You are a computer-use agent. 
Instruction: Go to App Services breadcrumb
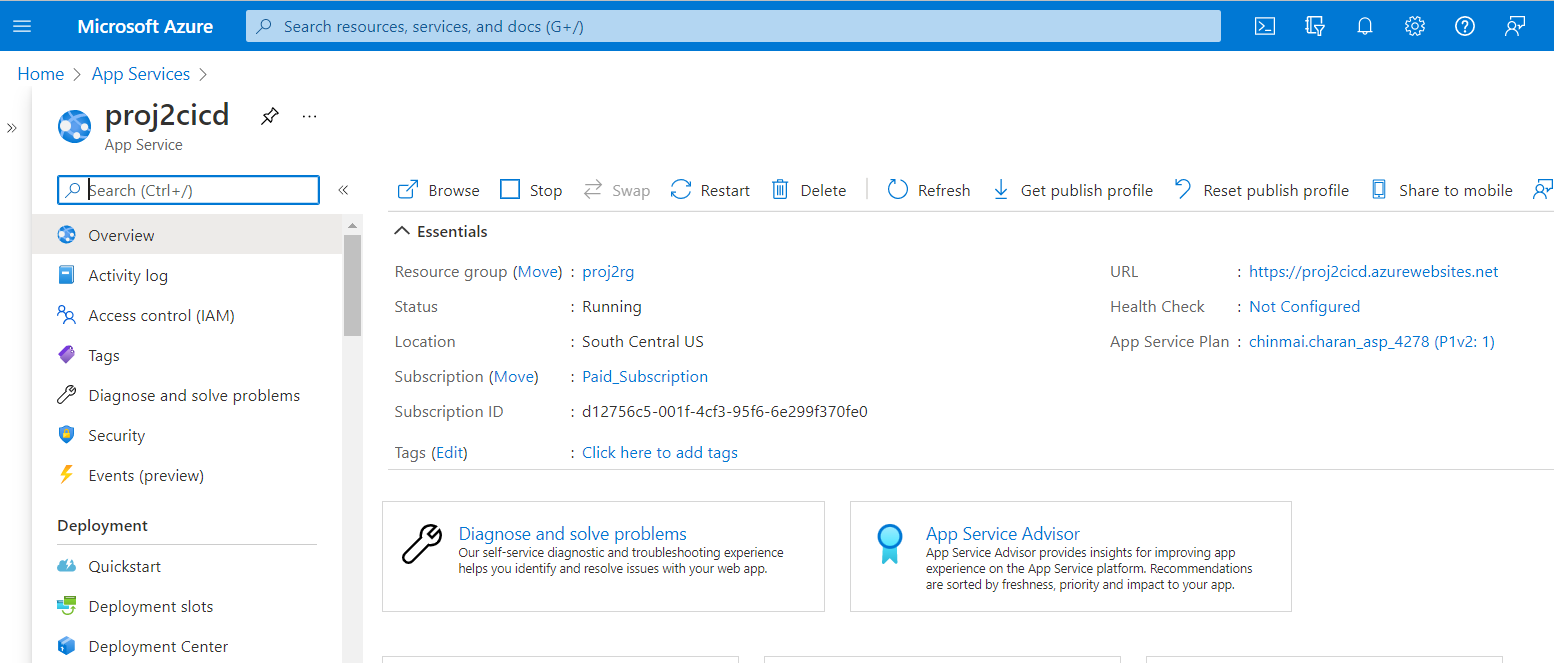[x=141, y=74]
